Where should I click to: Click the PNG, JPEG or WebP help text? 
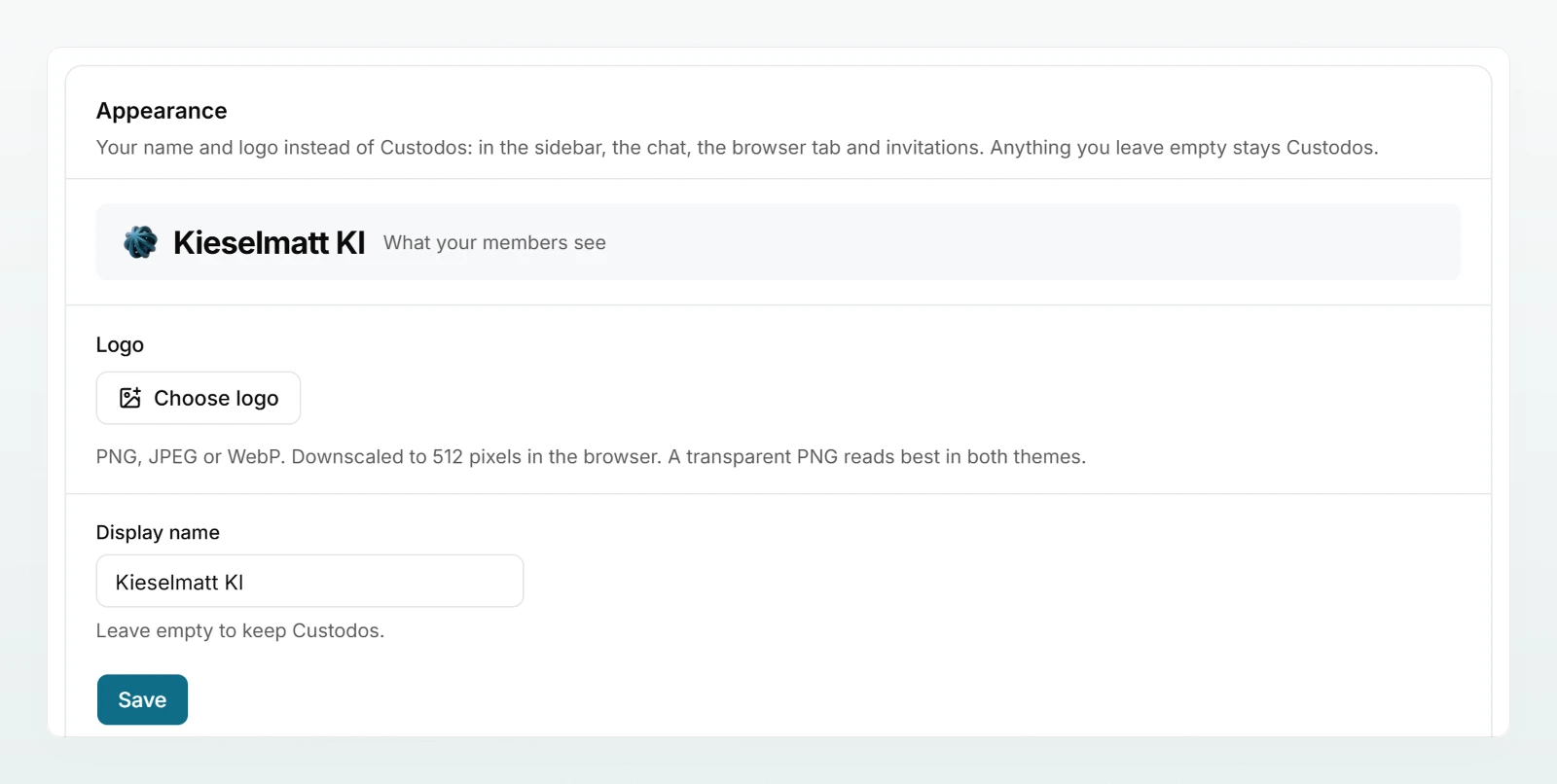pos(591,457)
